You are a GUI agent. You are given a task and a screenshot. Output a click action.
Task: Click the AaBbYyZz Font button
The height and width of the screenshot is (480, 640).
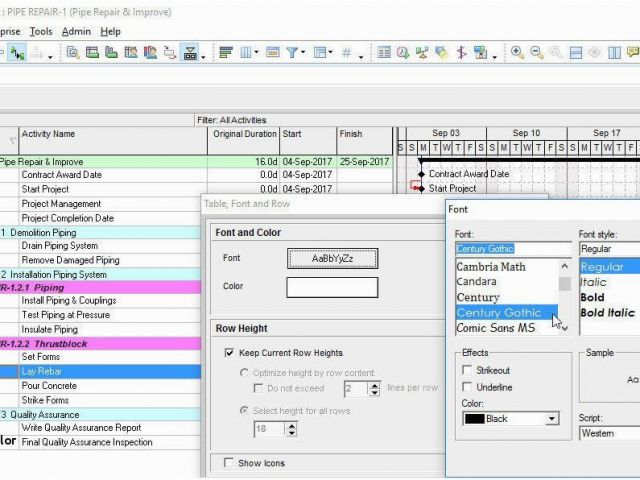332,258
